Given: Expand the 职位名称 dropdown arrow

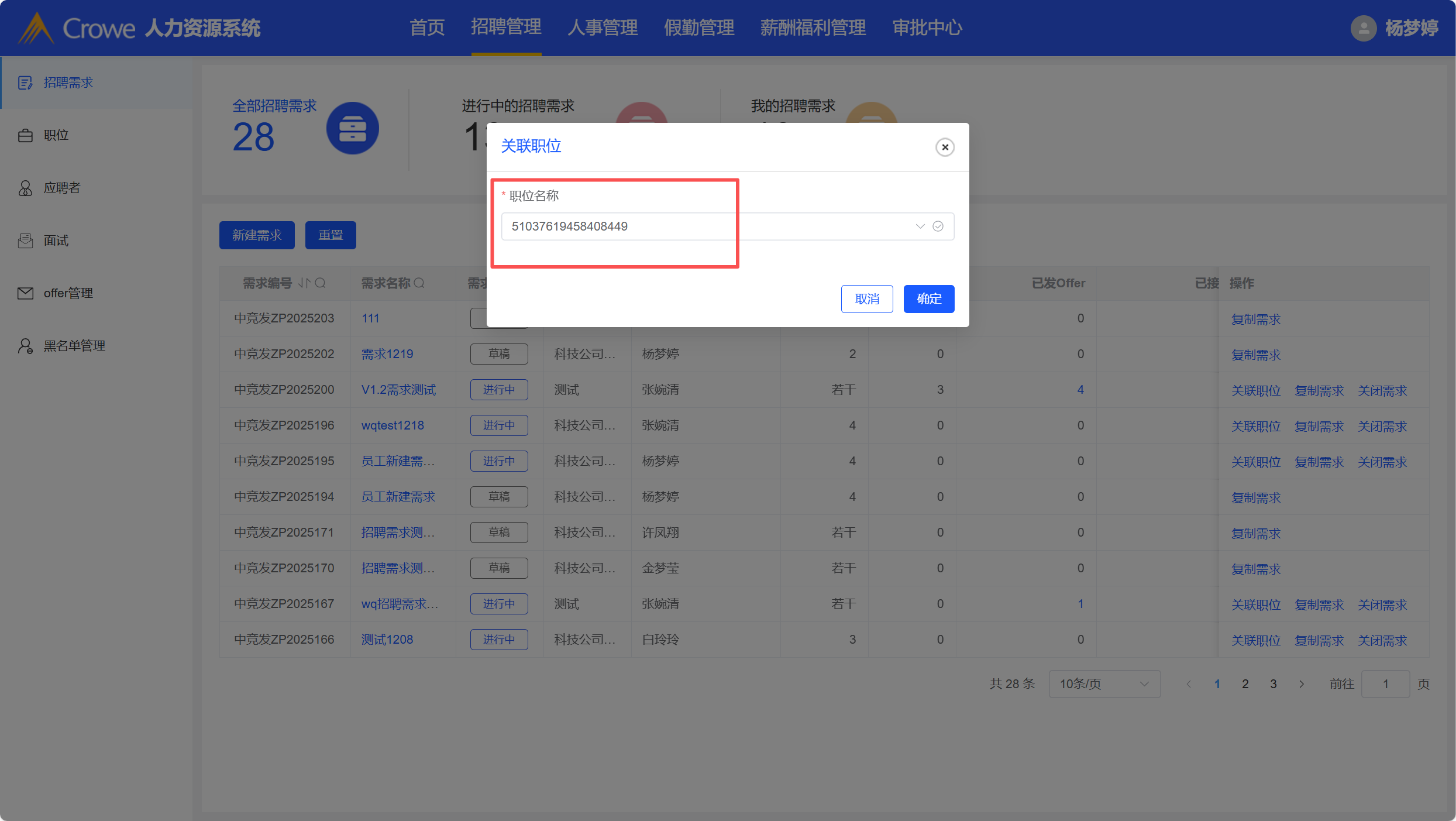Looking at the screenshot, I should (x=920, y=226).
